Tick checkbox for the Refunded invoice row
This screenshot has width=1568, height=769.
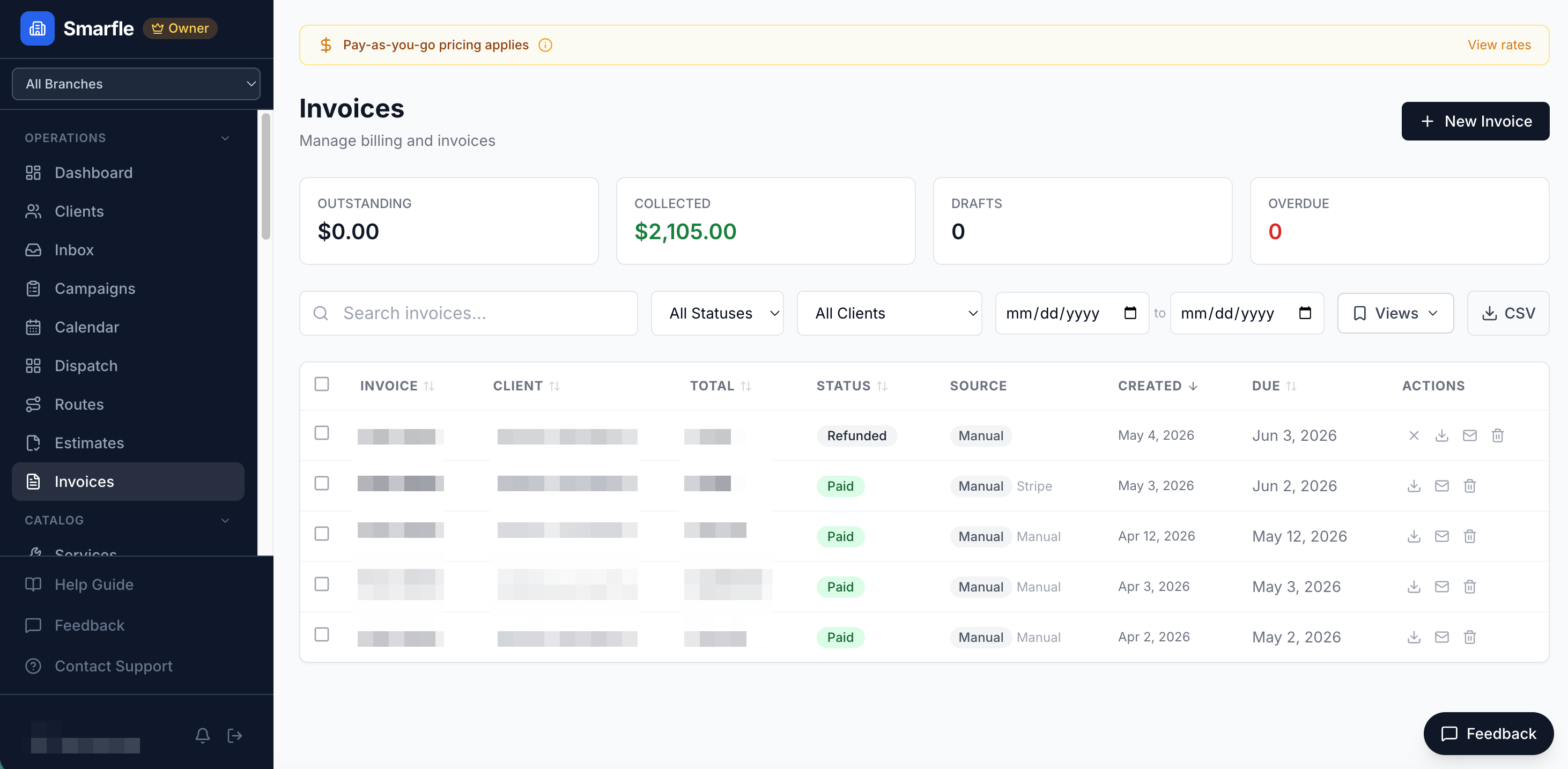pyautogui.click(x=321, y=433)
